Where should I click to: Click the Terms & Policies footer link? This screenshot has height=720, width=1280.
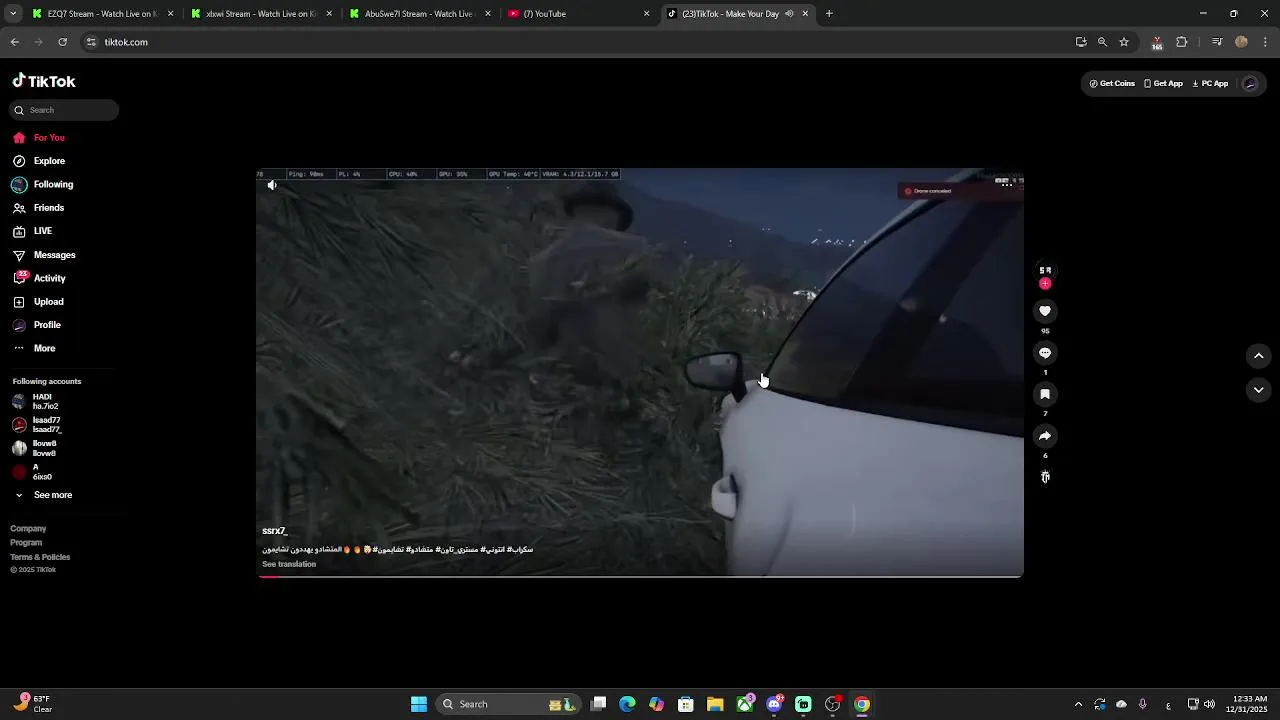(40, 557)
